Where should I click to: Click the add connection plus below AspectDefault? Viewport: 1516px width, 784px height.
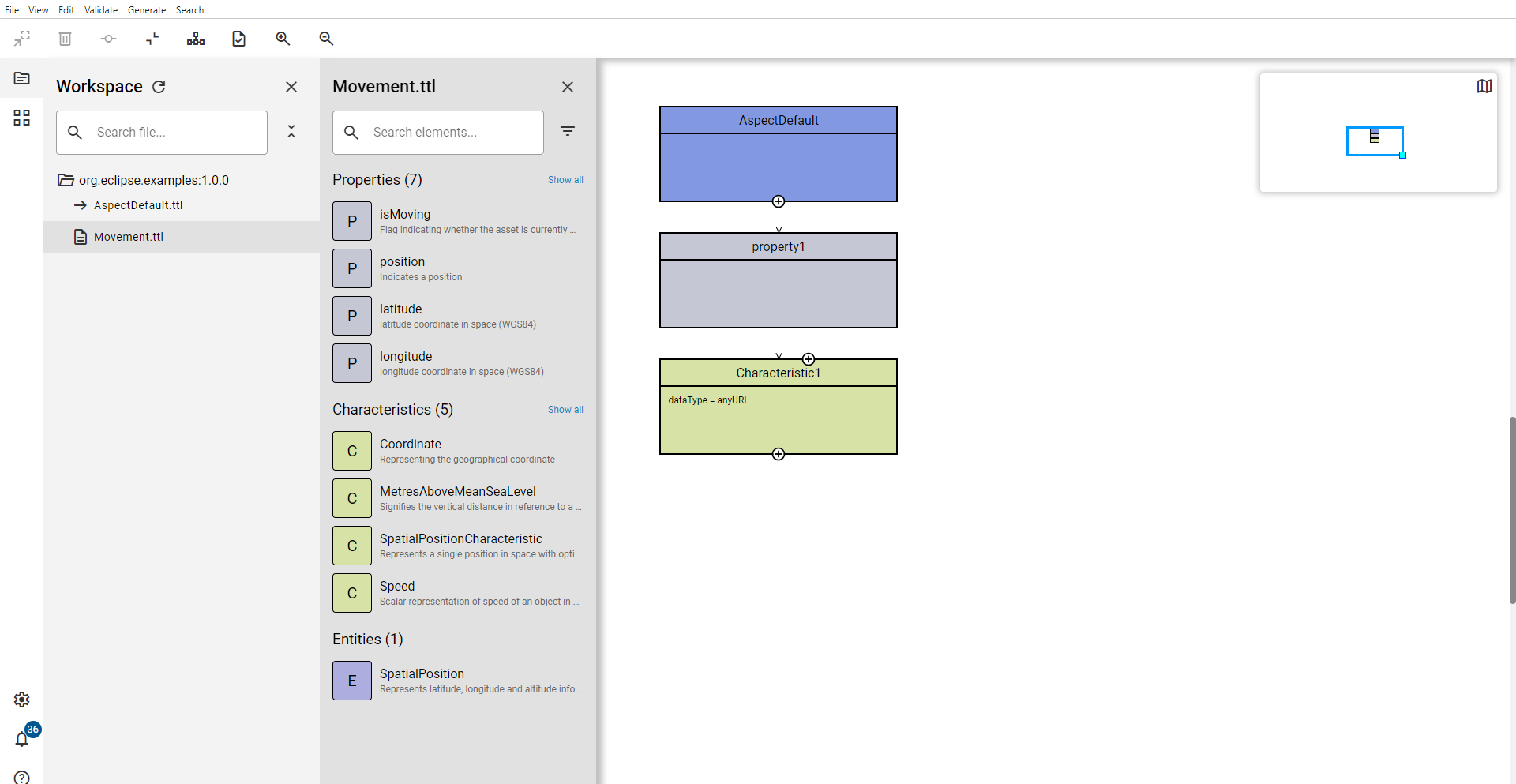779,201
